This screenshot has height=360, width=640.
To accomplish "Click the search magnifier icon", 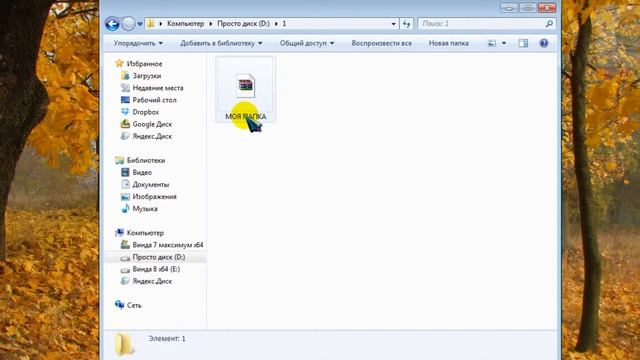I will tap(549, 24).
